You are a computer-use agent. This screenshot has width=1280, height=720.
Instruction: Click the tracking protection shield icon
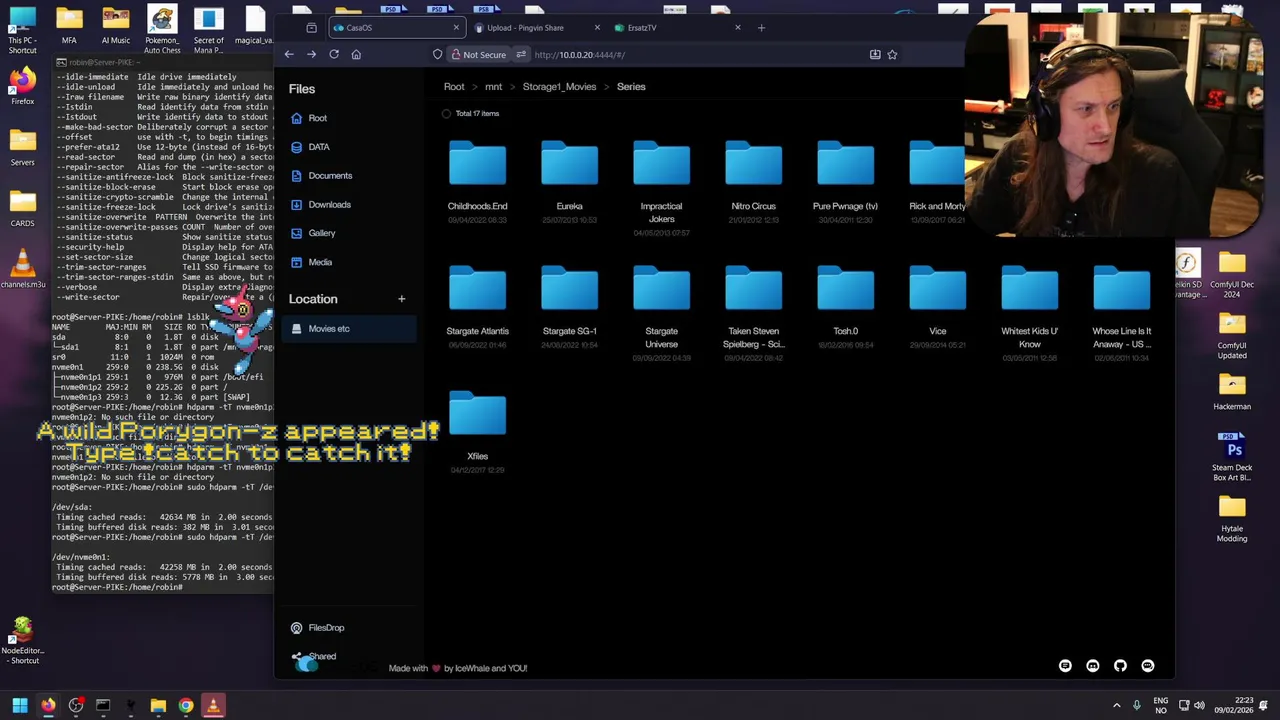(x=437, y=55)
